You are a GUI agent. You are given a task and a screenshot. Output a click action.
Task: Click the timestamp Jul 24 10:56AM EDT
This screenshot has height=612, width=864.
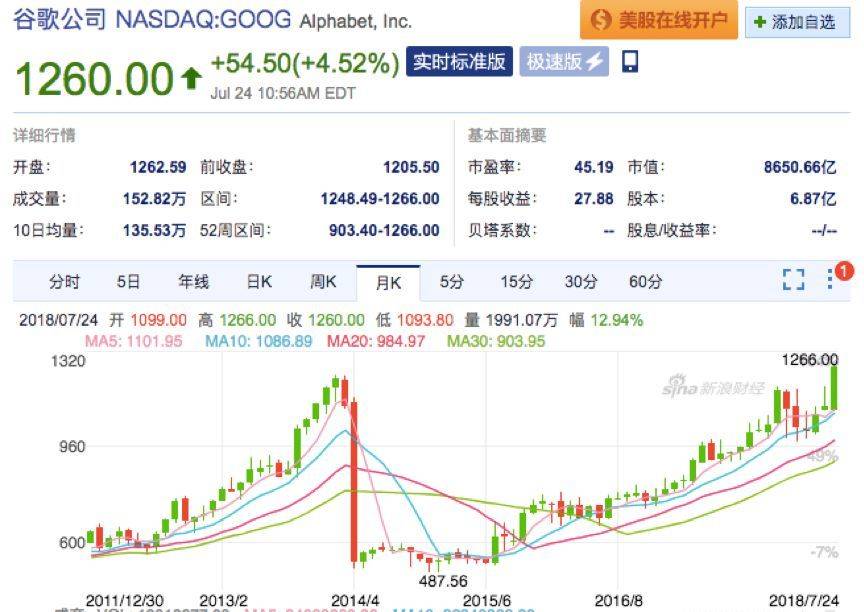[283, 93]
